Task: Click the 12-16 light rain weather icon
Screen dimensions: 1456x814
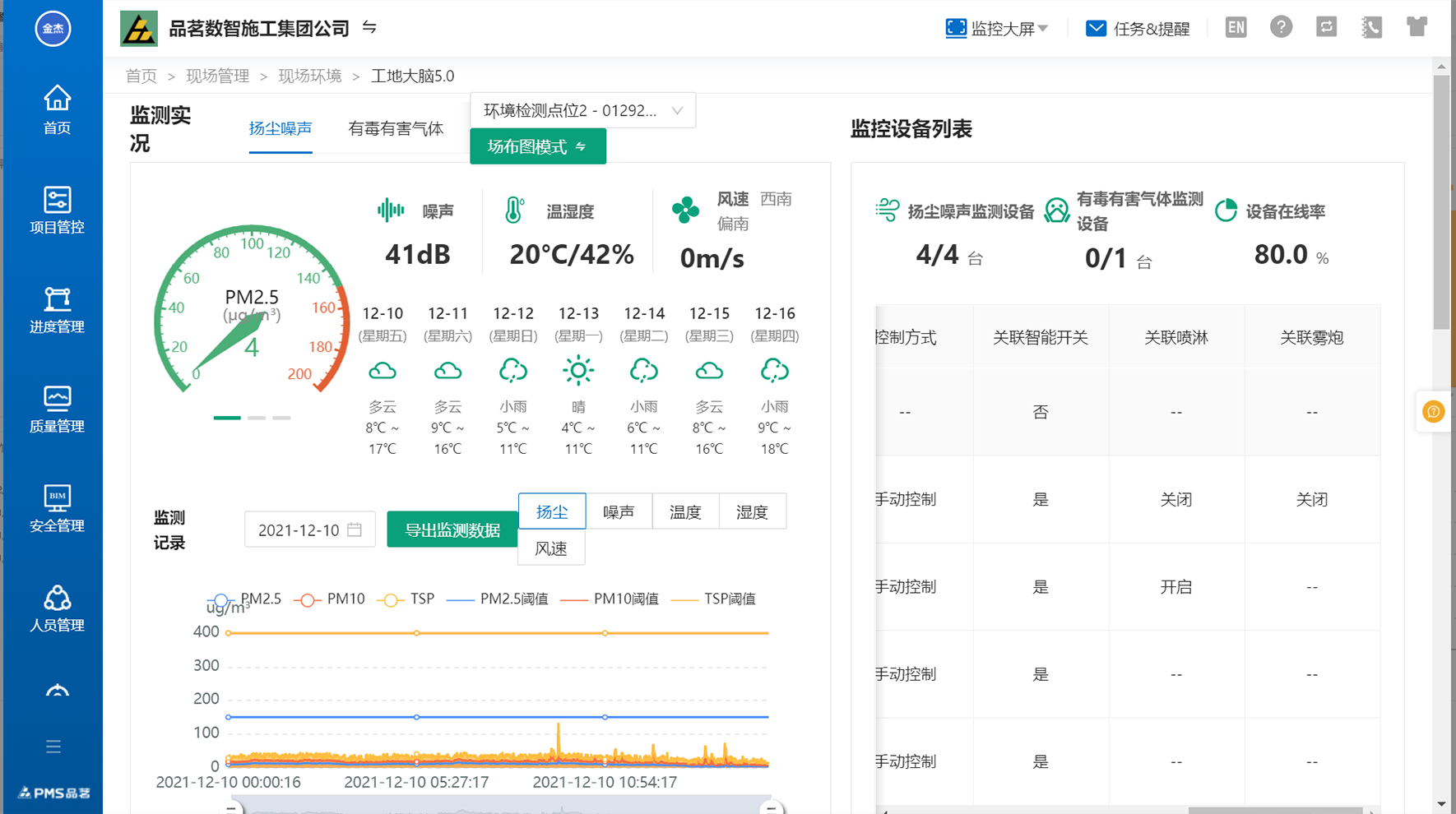Action: click(775, 371)
